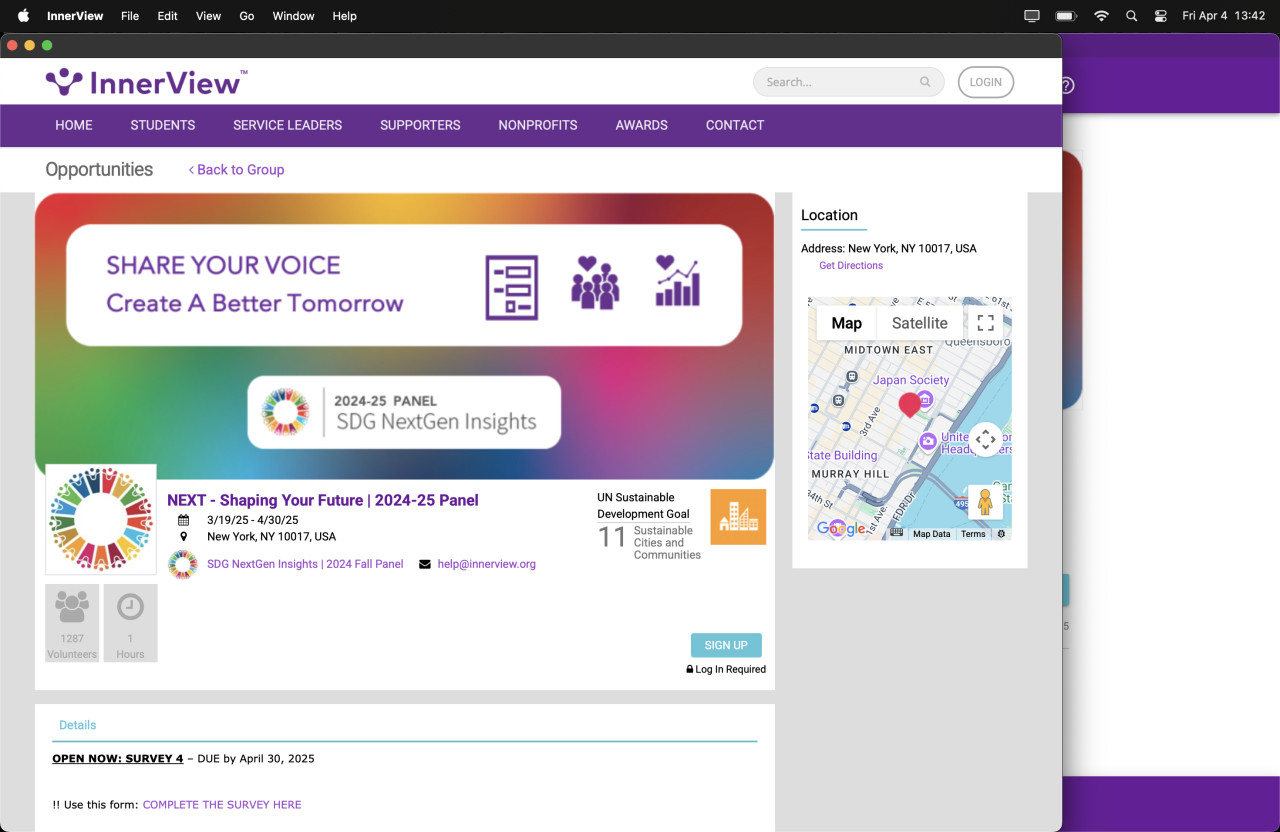
Task: Click the menu bar date and time
Action: click(1224, 16)
